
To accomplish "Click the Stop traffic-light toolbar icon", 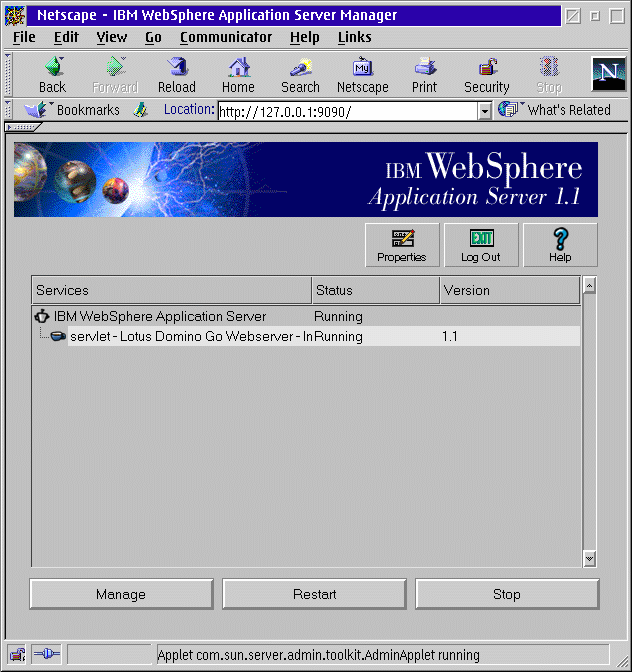I will pyautogui.click(x=549, y=67).
